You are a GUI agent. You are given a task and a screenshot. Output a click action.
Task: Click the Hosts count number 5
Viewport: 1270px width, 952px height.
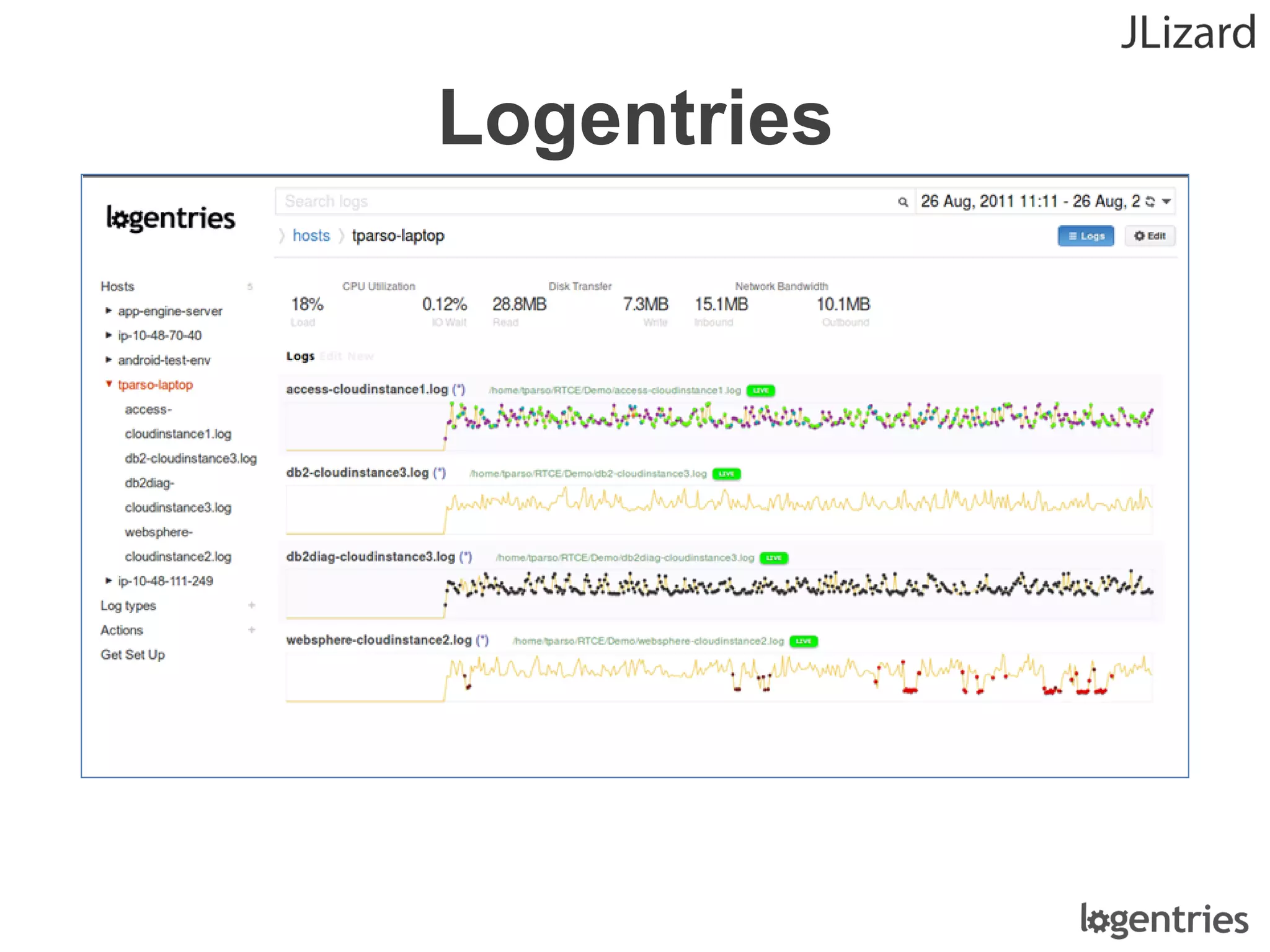250,286
